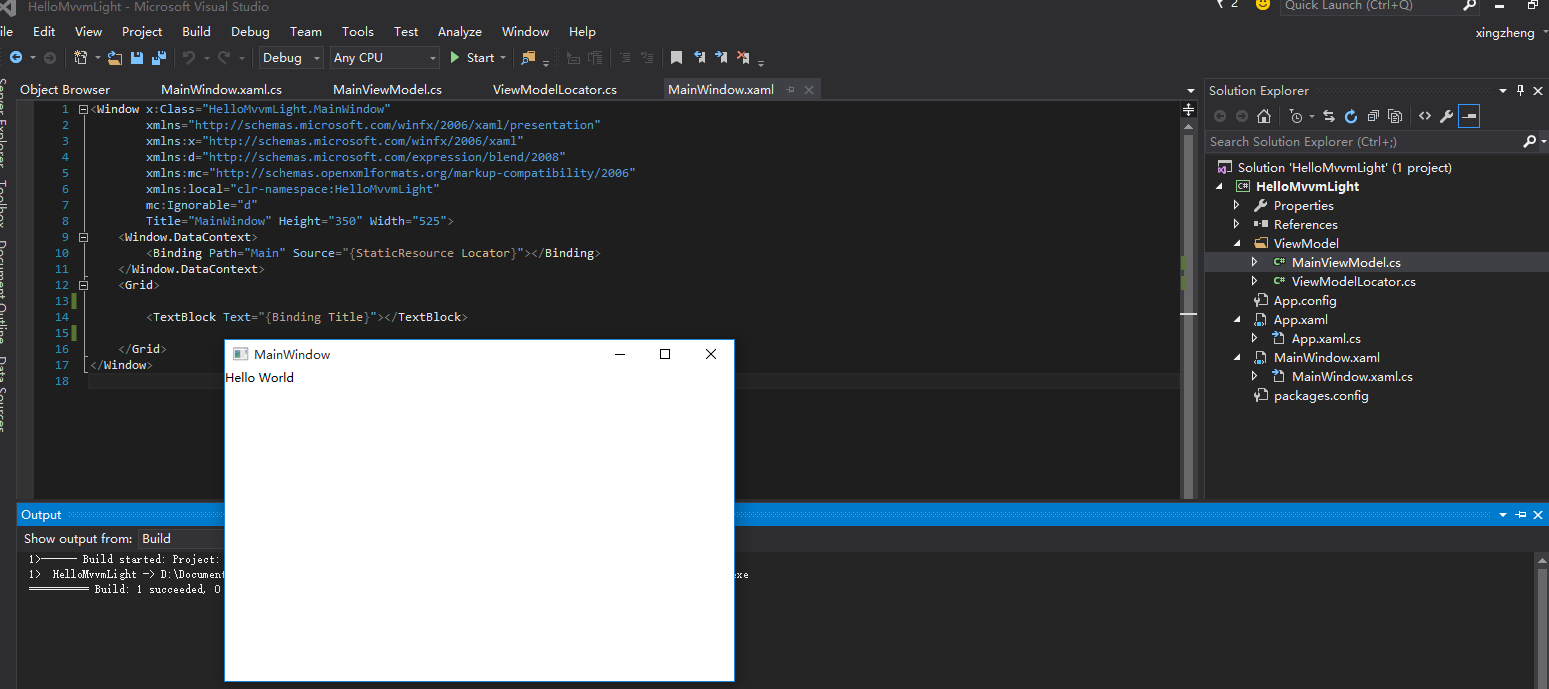The height and width of the screenshot is (689, 1549).
Task: Open the Project menu
Action: coord(142,31)
